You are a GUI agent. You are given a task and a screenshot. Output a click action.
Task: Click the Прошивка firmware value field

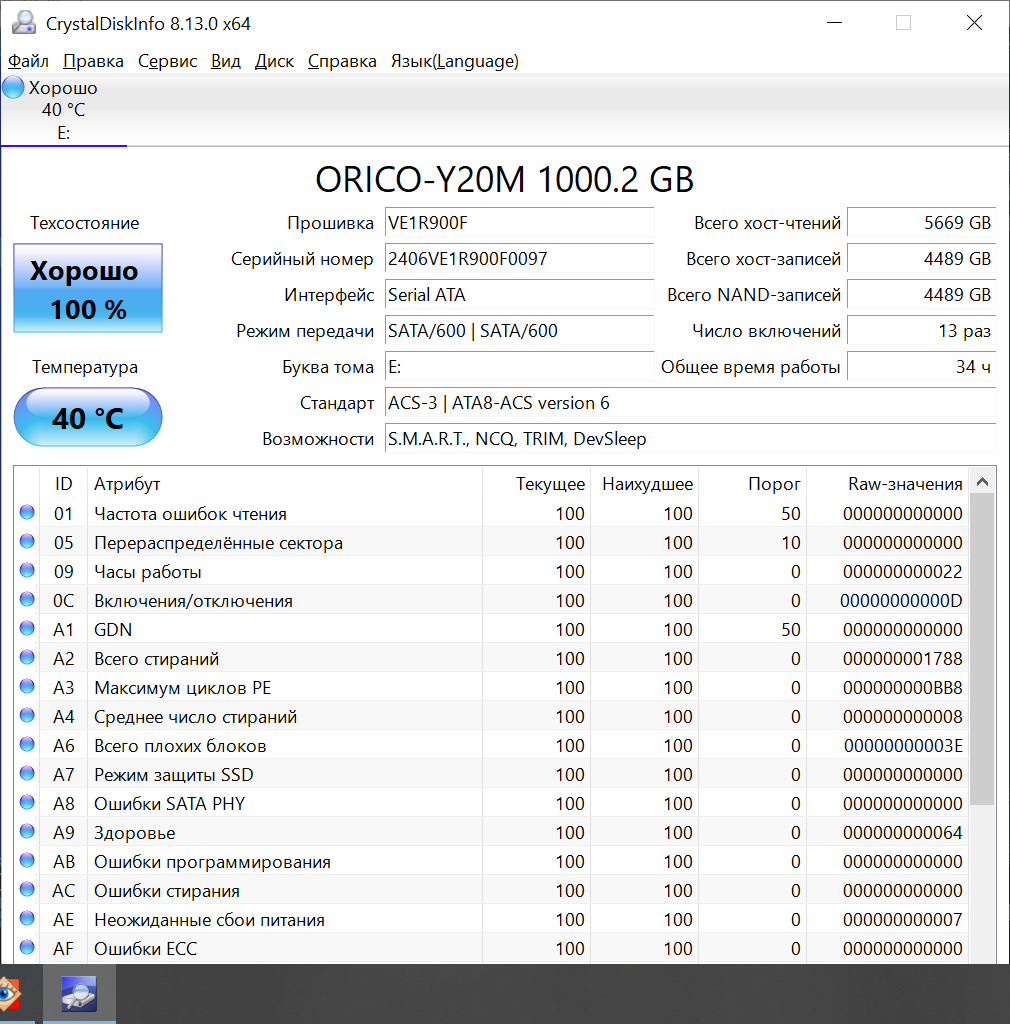(518, 223)
